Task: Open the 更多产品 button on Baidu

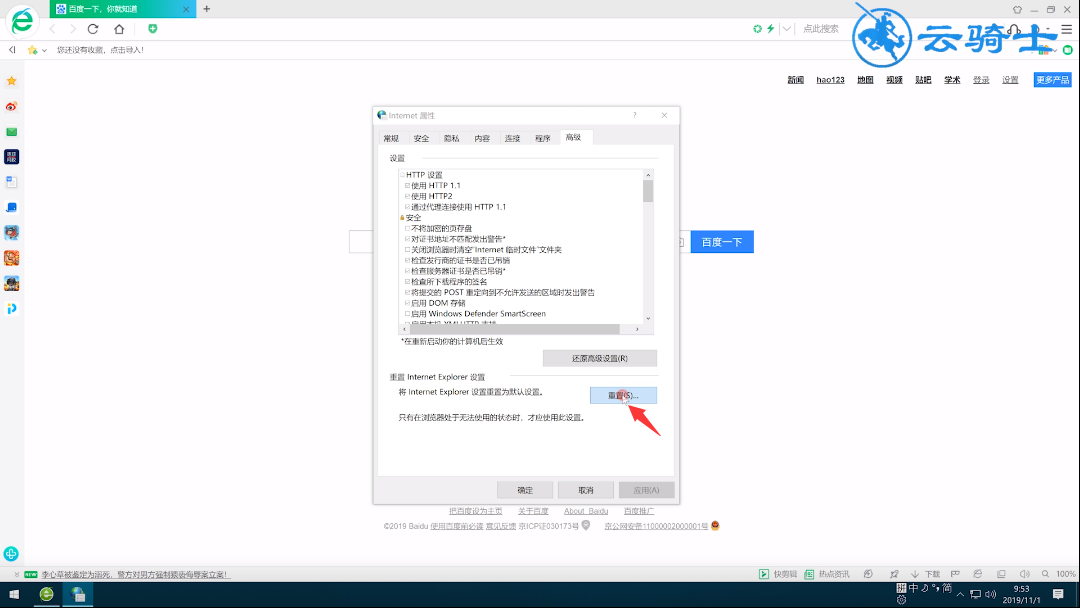Action: tap(1052, 80)
